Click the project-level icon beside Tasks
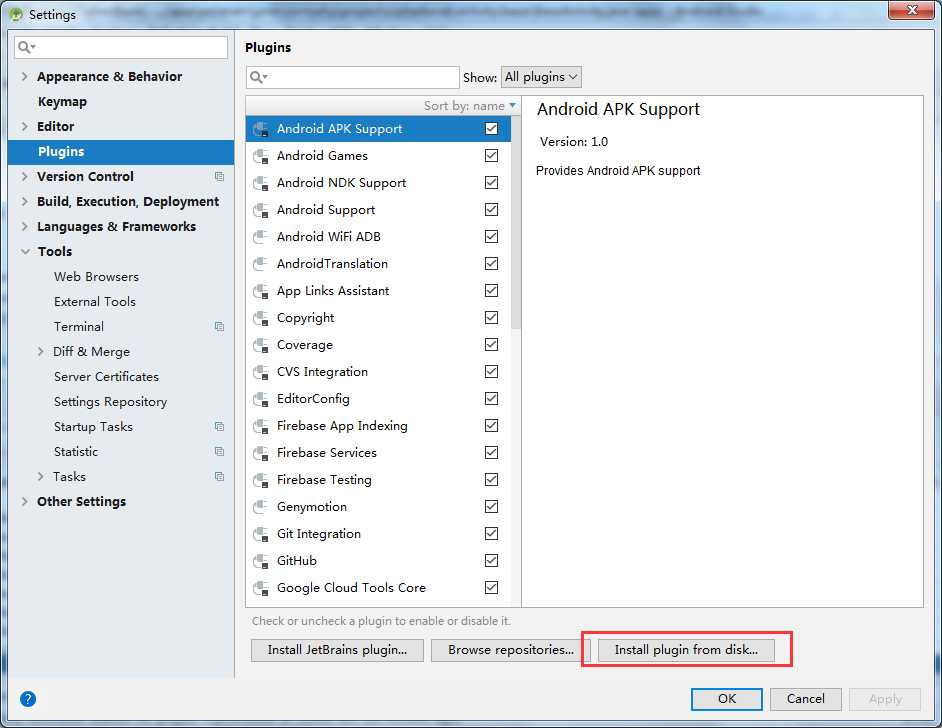942x728 pixels. [x=219, y=476]
